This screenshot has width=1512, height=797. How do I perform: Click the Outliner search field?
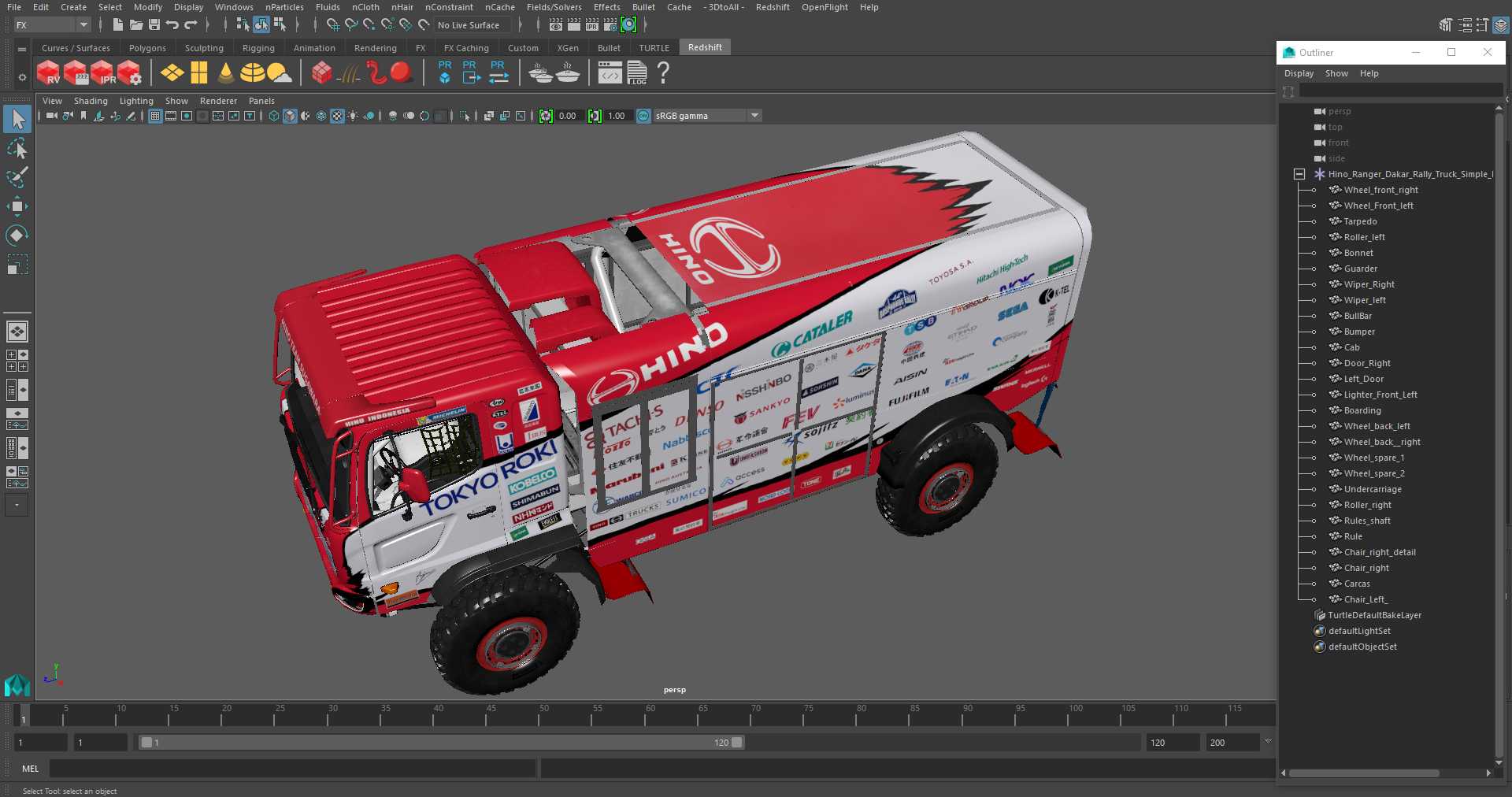1400,91
